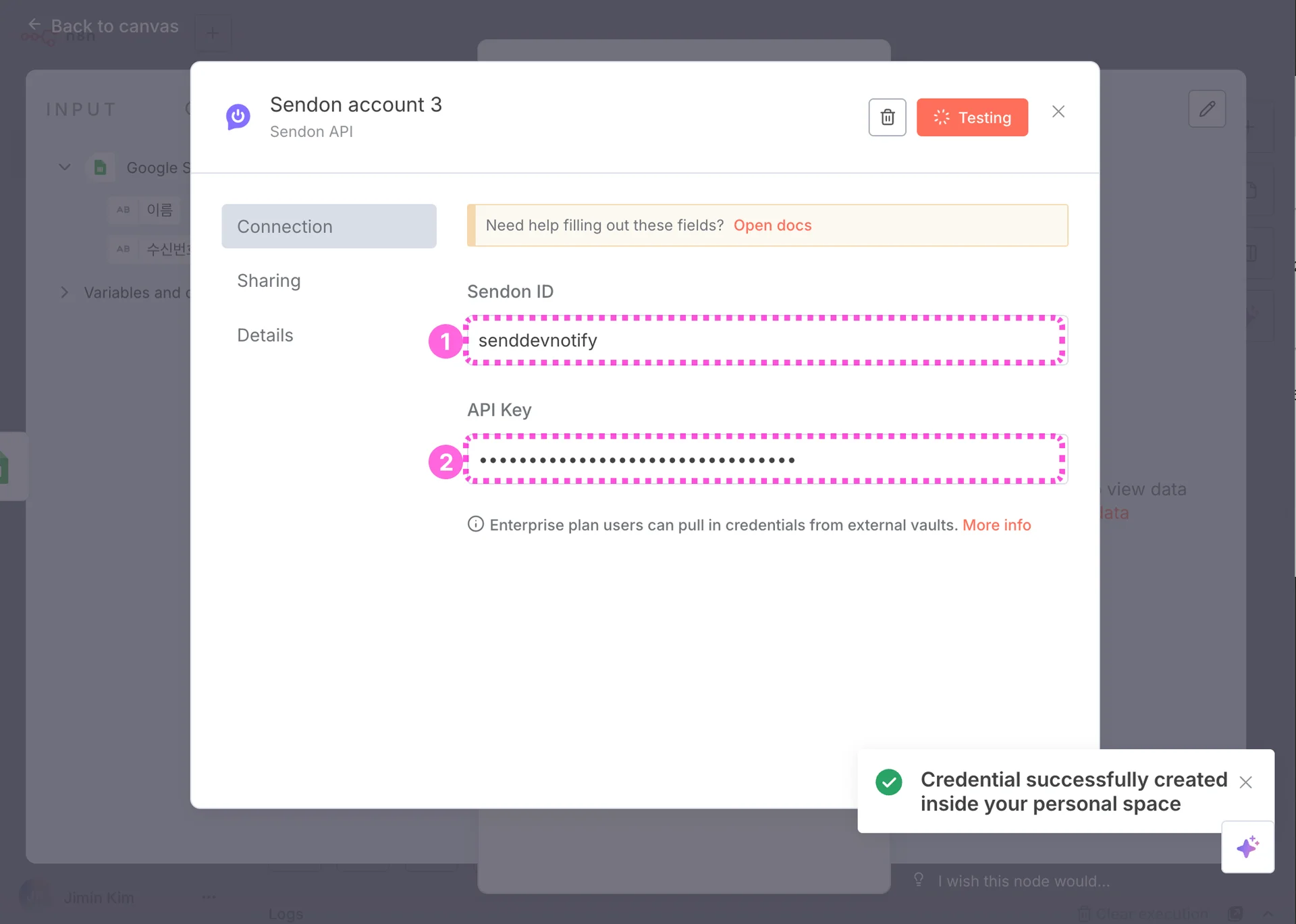Collapse the Google Sheets input node

[65, 167]
